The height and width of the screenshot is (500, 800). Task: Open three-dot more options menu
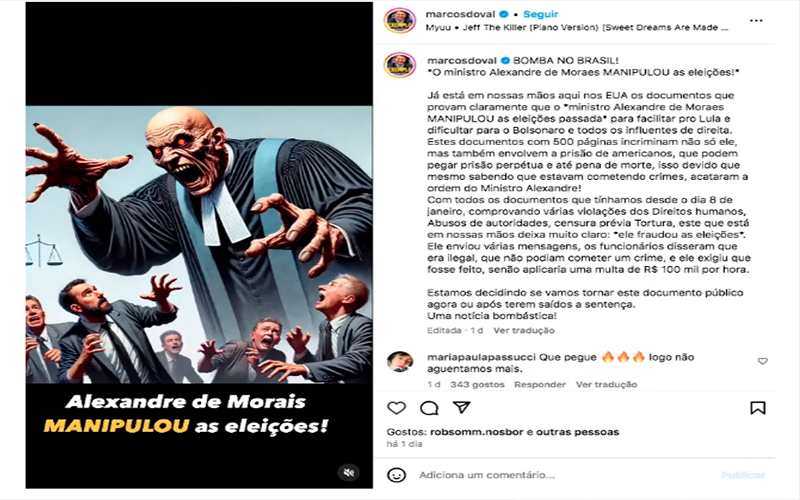pos(756,20)
